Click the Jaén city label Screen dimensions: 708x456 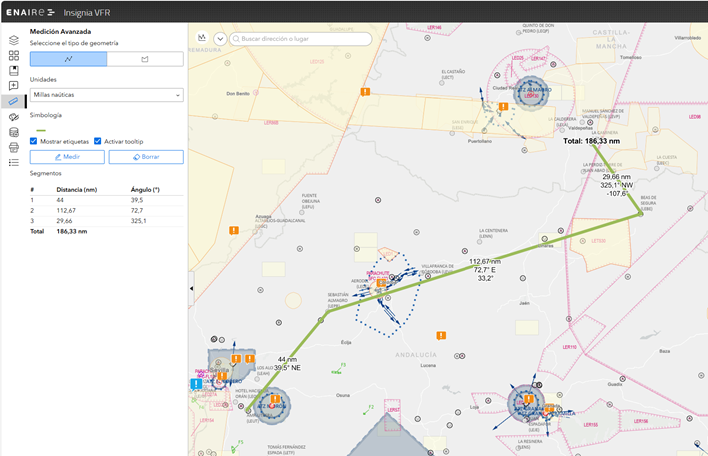(x=524, y=303)
